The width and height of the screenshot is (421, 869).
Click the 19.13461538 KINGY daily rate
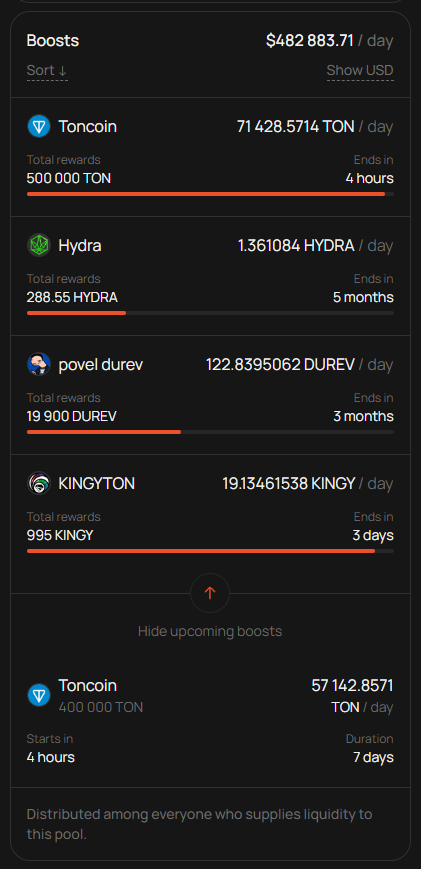pos(289,483)
